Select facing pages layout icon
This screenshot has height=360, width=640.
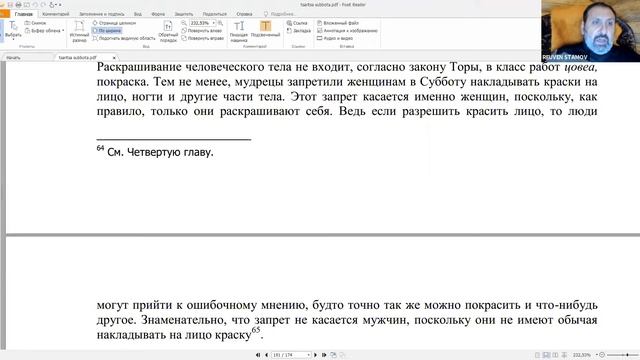point(555,355)
